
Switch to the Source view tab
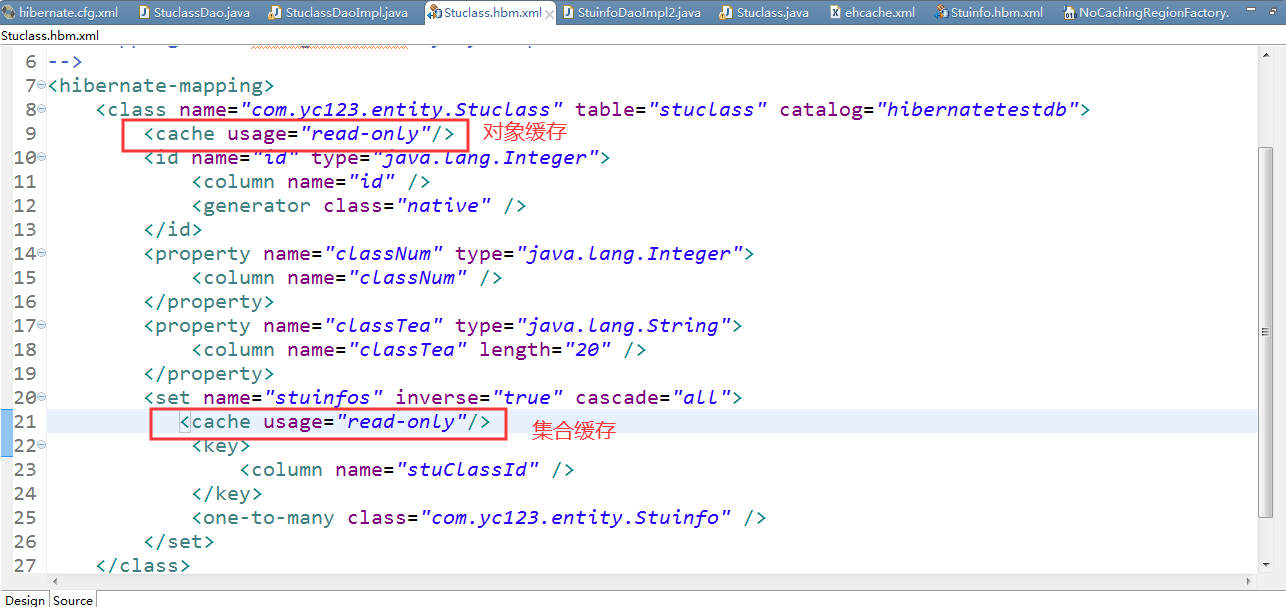[73, 599]
